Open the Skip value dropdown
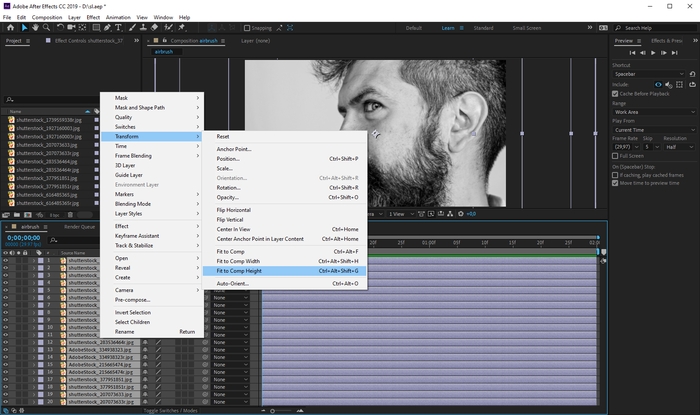 click(651, 147)
